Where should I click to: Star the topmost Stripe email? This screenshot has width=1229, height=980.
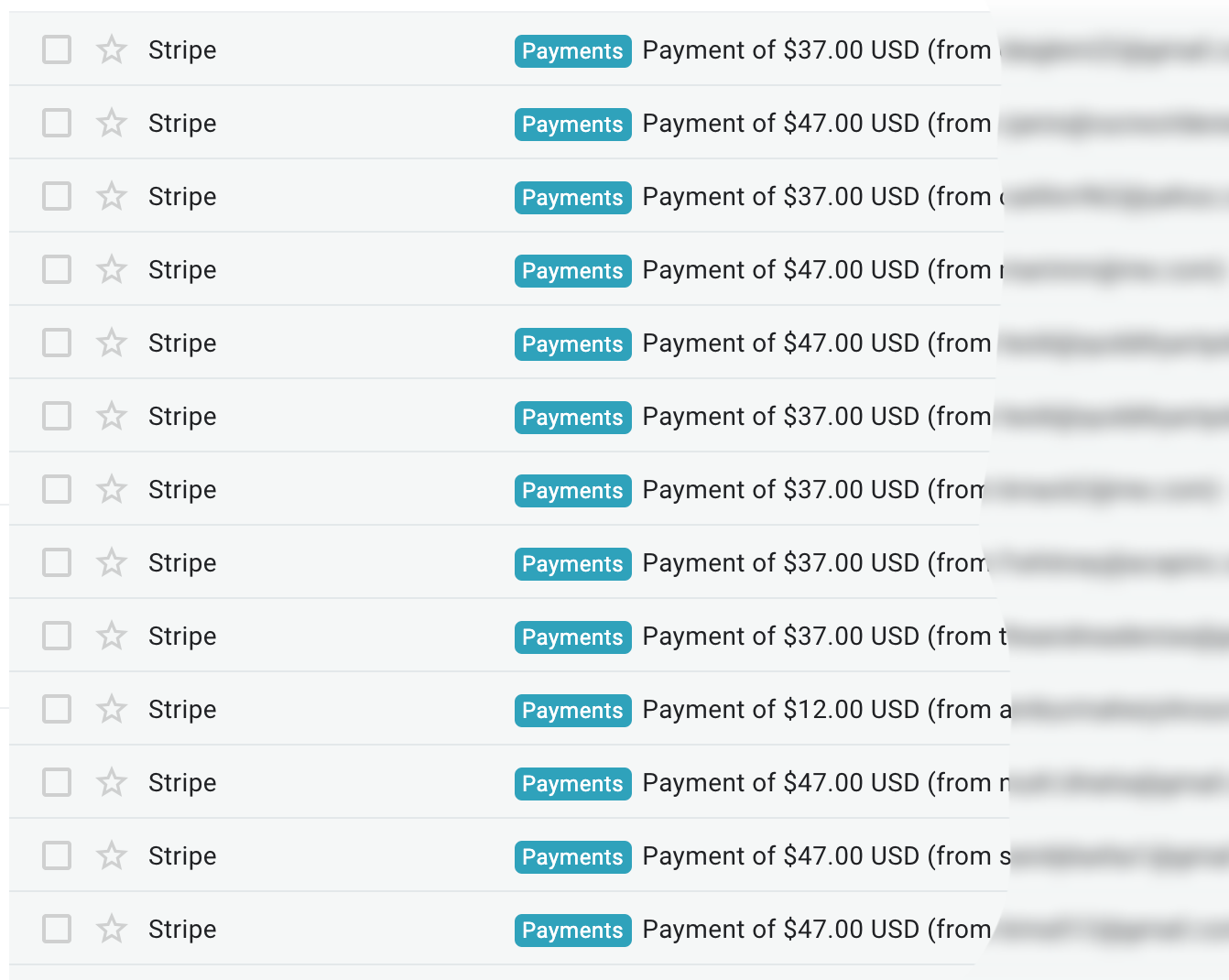pyautogui.click(x=112, y=49)
